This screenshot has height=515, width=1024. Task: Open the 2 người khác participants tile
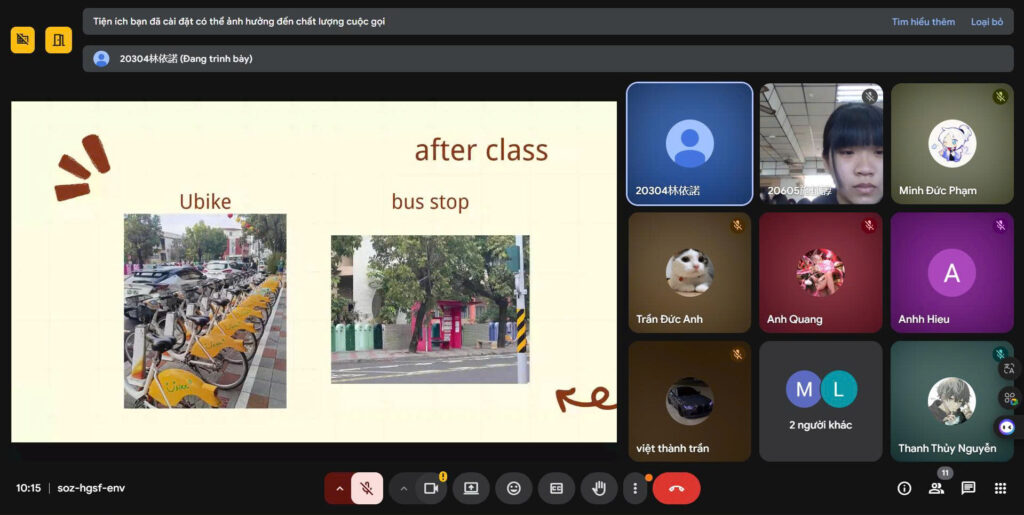tap(820, 401)
